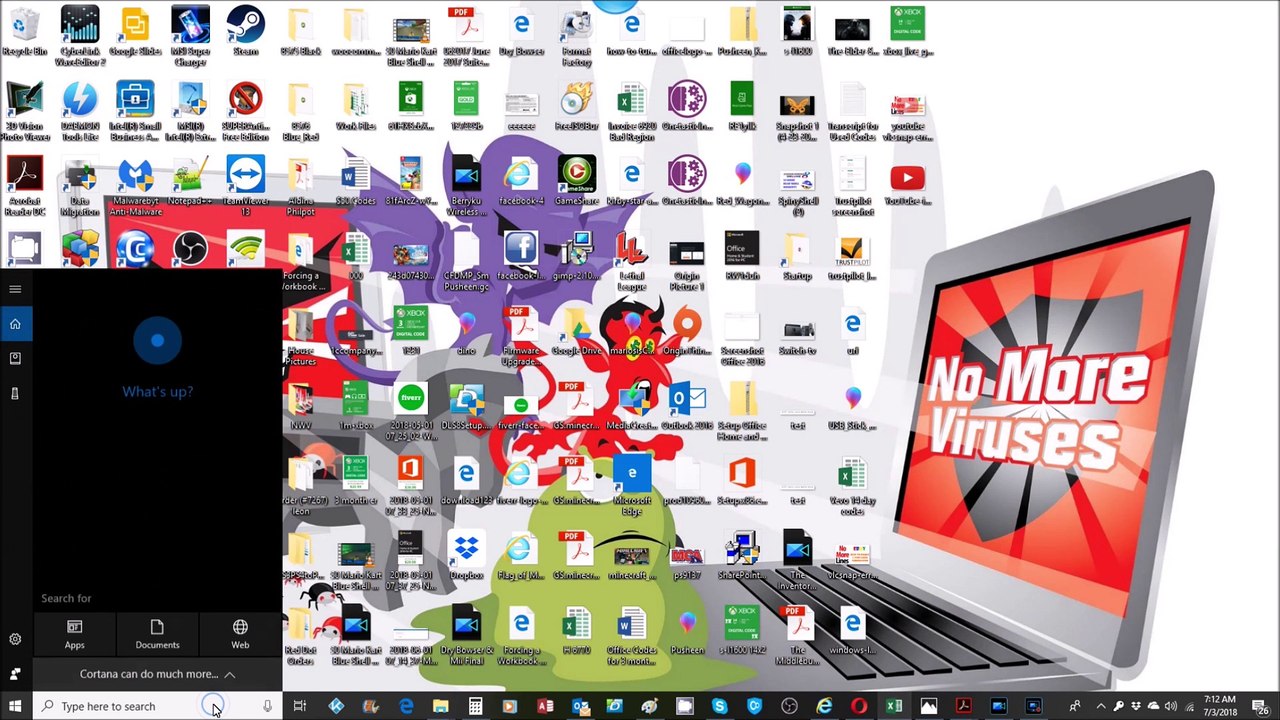Screen dimensions: 1280x720
Task: Open Calculator from the taskbar
Action: click(x=475, y=706)
